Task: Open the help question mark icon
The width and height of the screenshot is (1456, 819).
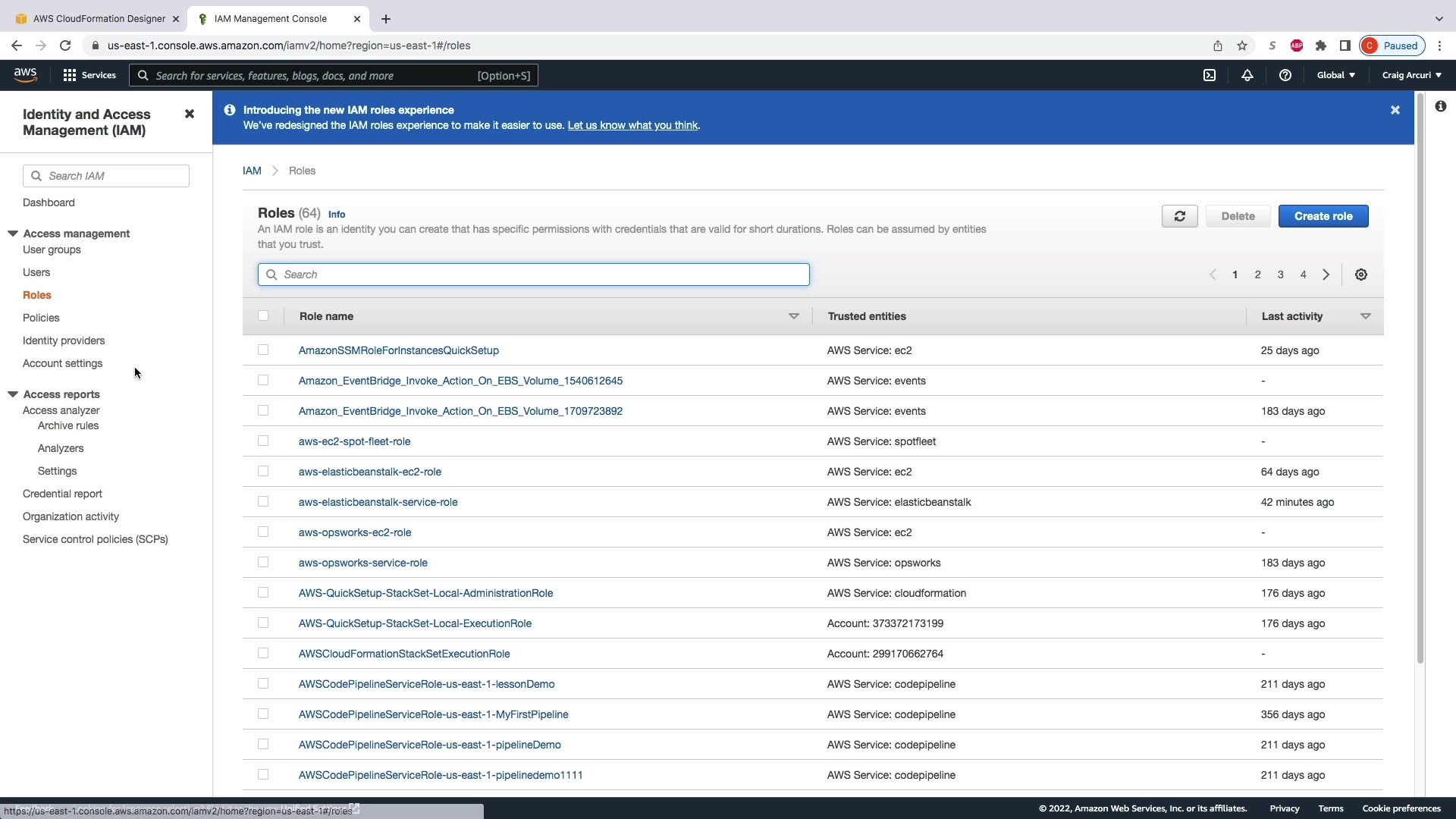Action: 1285,75
